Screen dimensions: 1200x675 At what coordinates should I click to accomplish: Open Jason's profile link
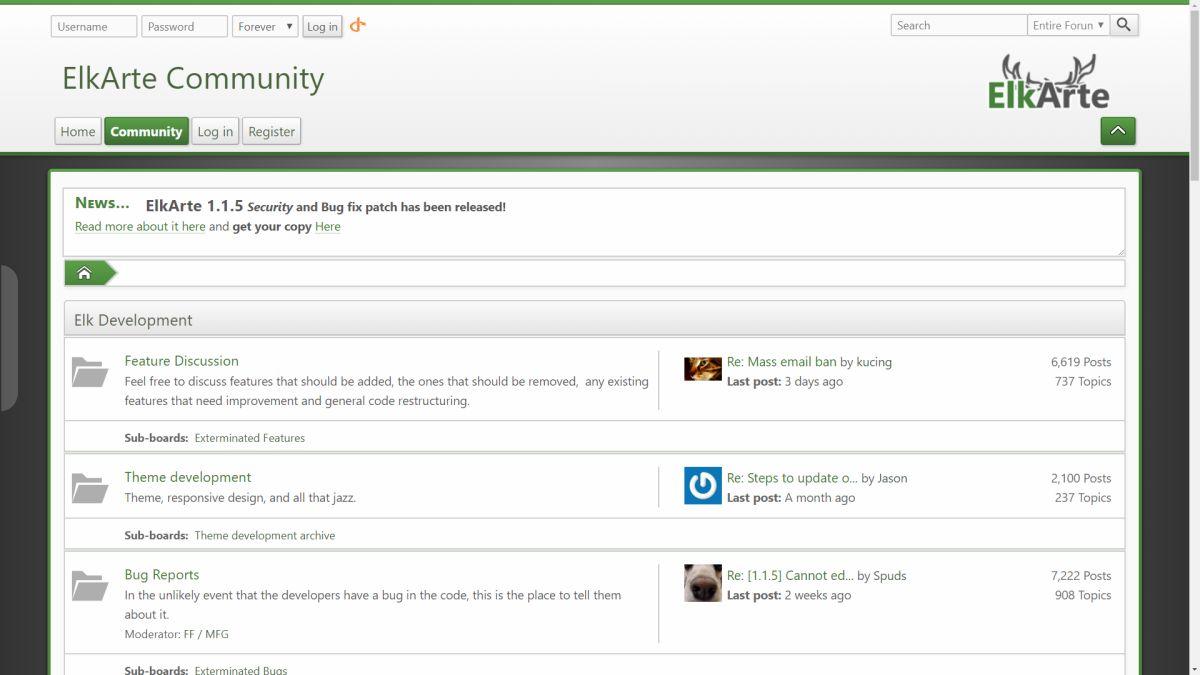pos(893,478)
